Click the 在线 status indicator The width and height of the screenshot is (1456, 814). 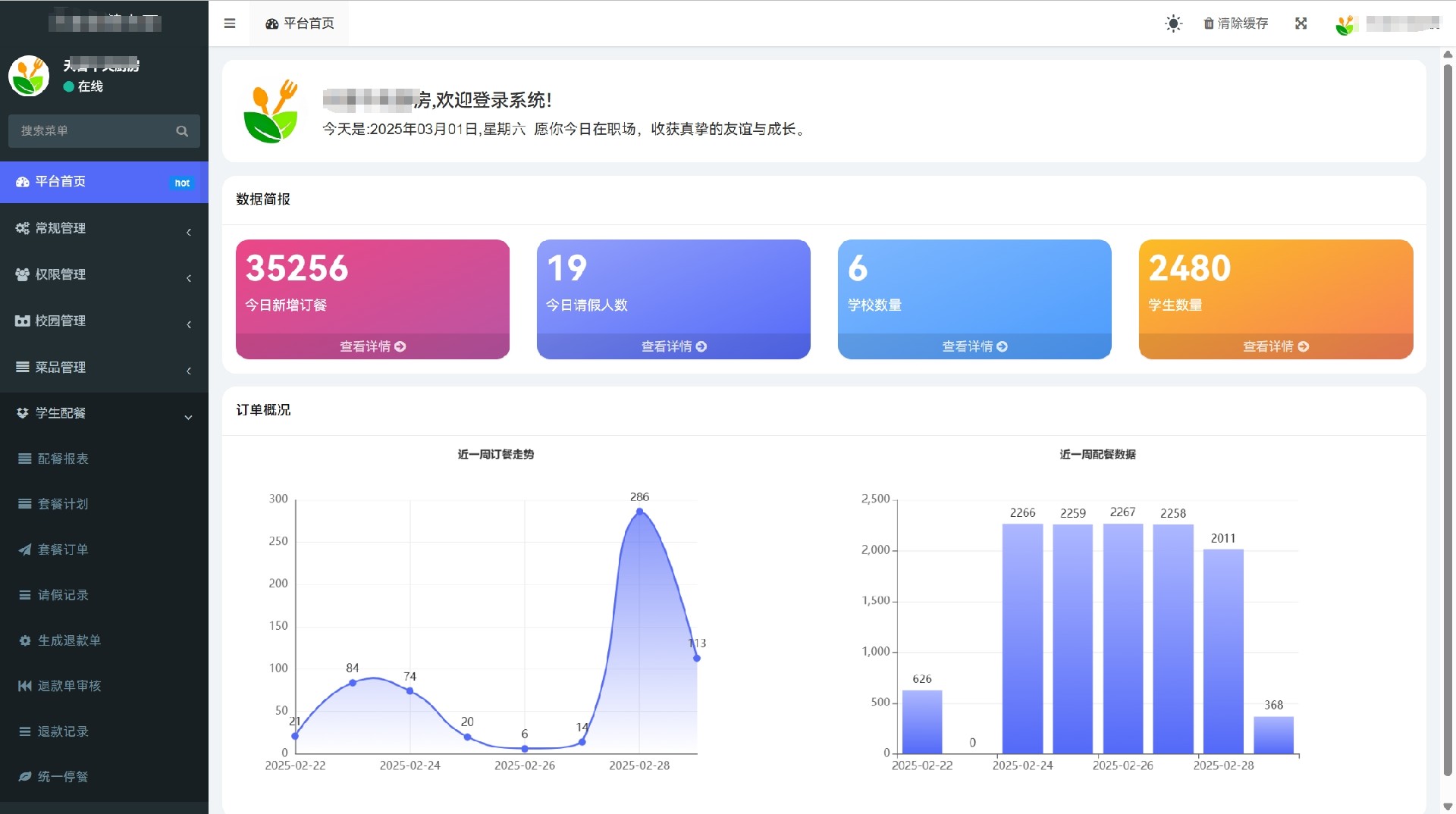pos(83,86)
